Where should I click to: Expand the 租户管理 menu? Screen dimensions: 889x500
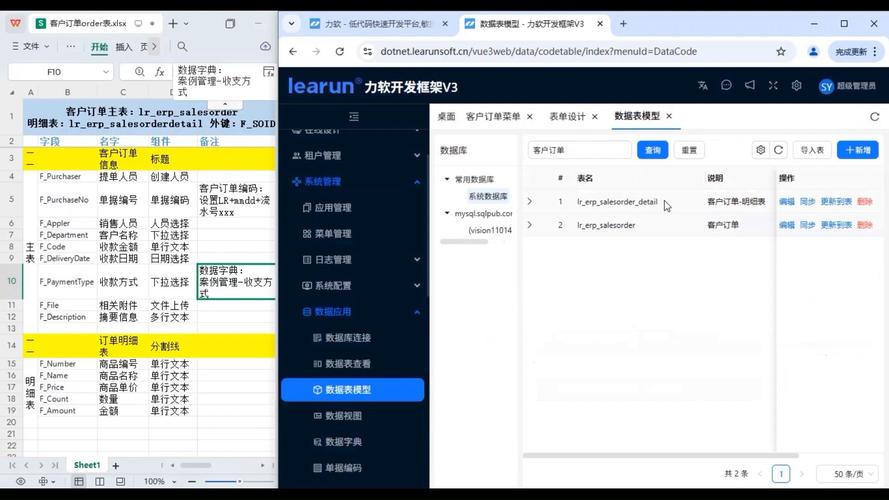pyautogui.click(x=355, y=155)
